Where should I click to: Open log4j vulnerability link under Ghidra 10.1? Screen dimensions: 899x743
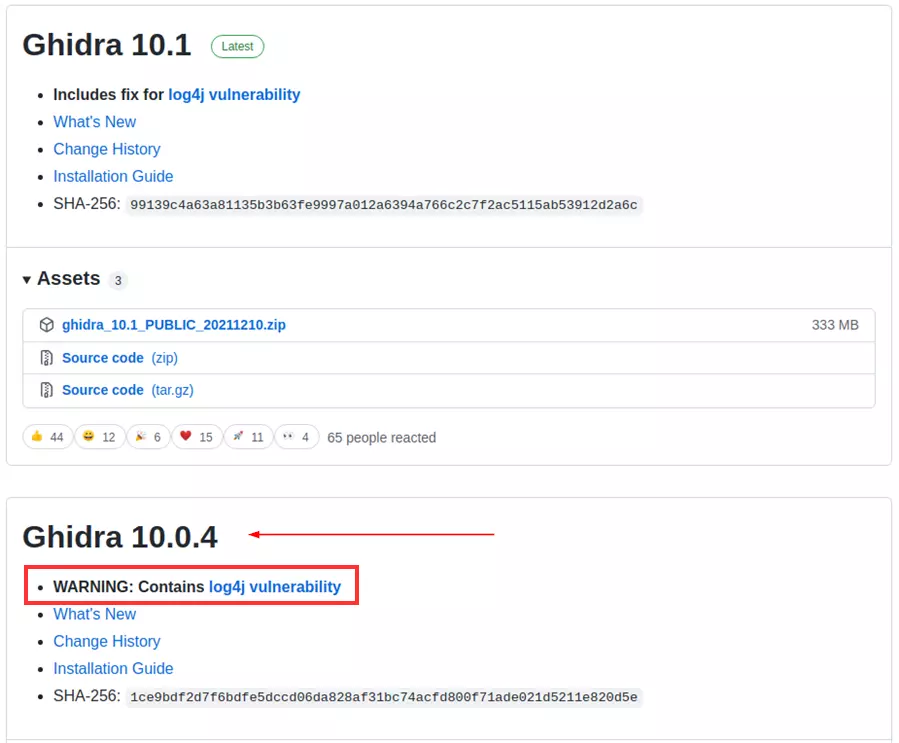[x=234, y=95]
